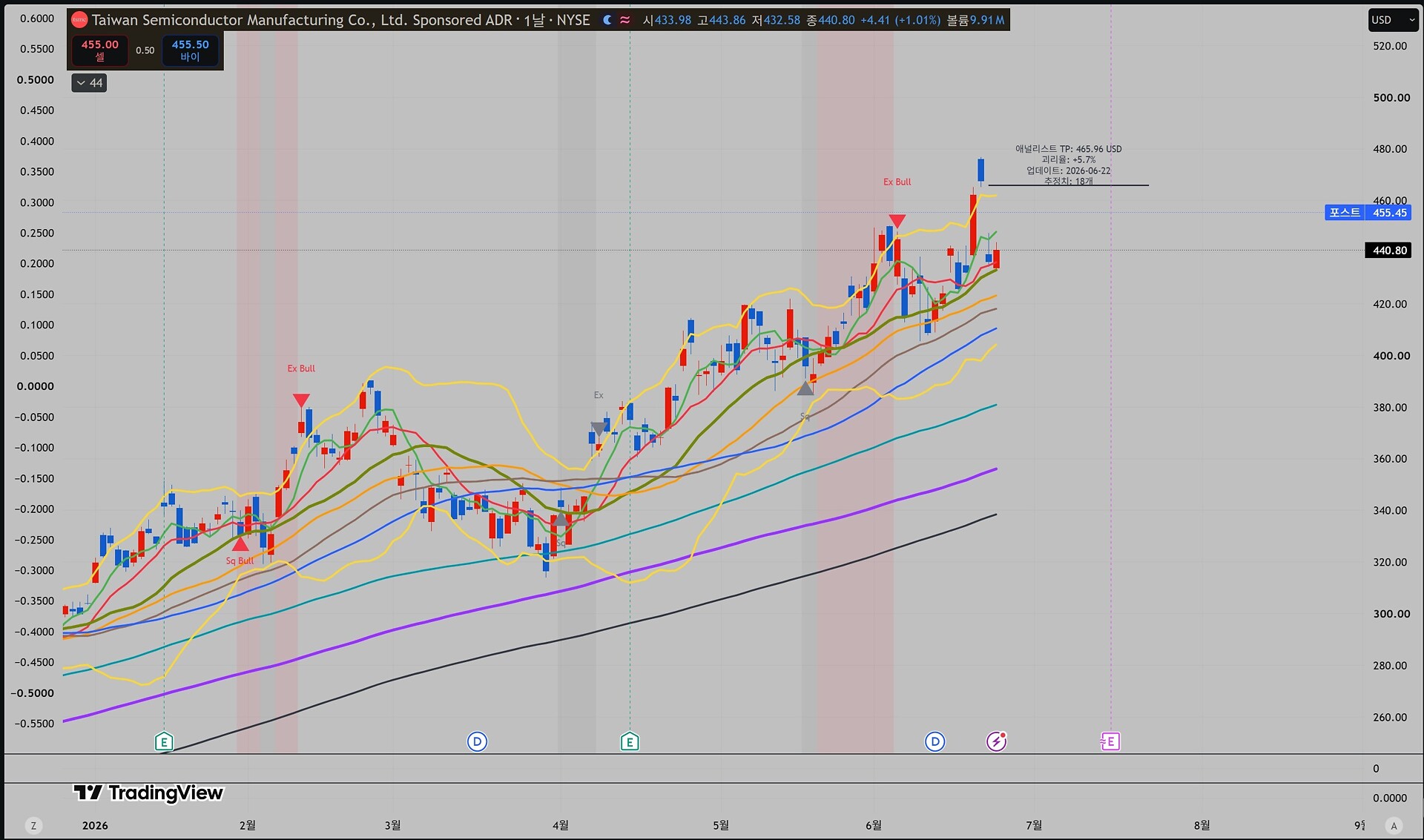
Task: Click the 3월 label on time axis
Action: tap(392, 825)
